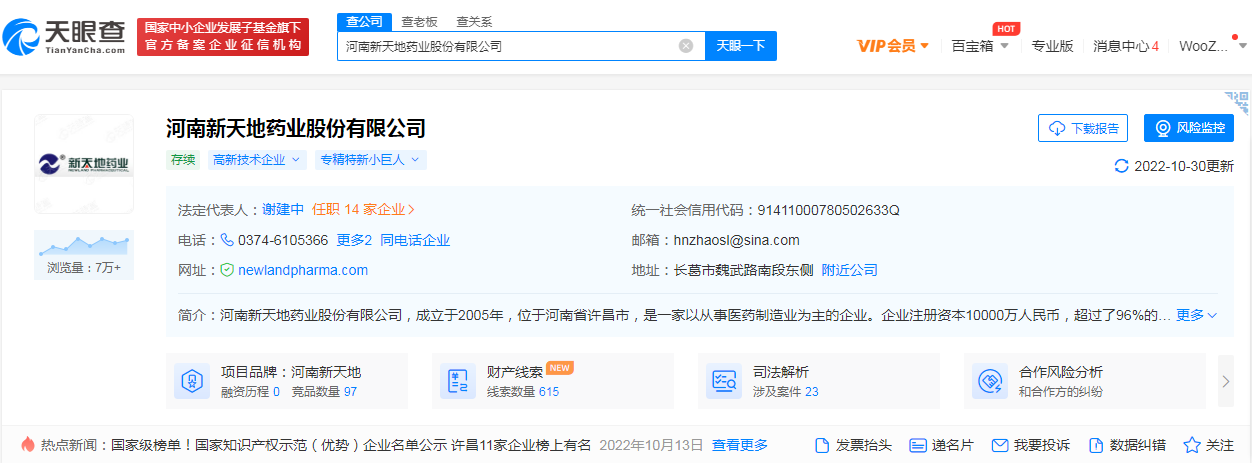Click the 关注 star icon

tap(1192, 445)
